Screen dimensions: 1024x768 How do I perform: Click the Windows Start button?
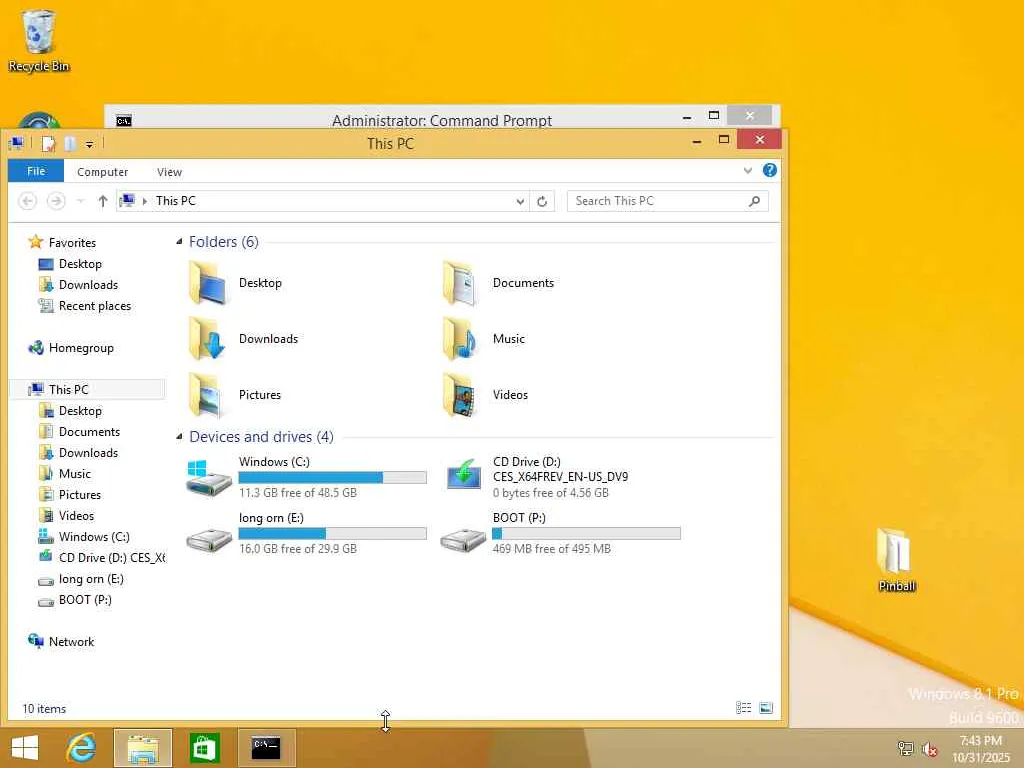(25, 748)
